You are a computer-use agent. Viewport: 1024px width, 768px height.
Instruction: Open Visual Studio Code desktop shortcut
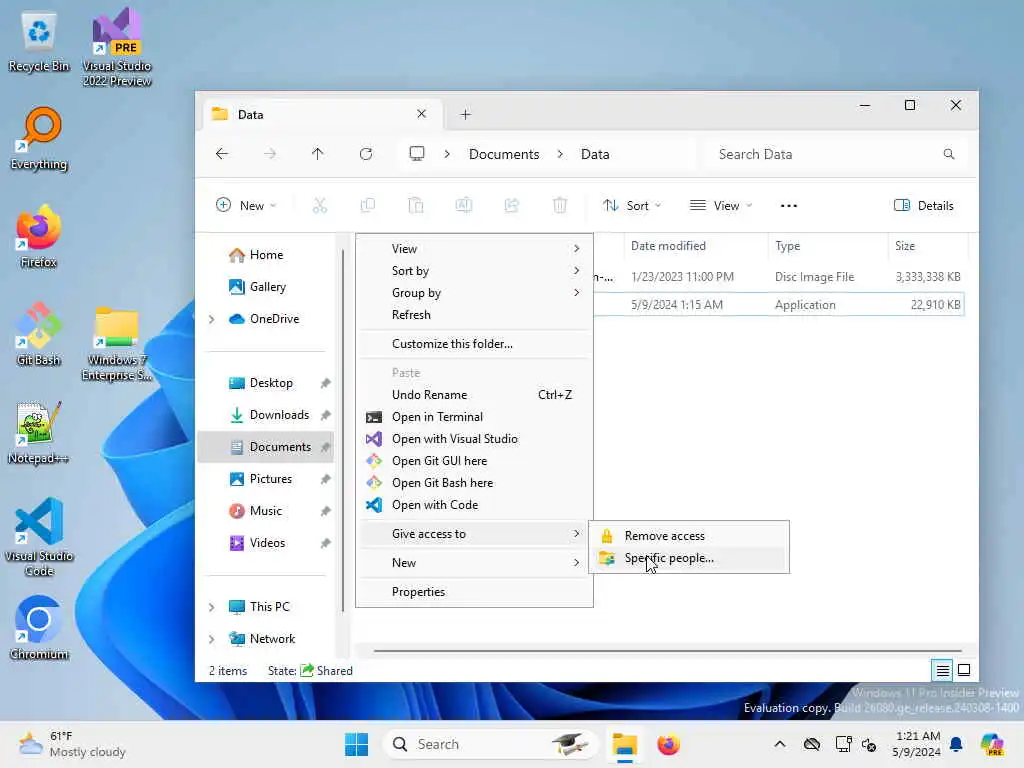(x=39, y=537)
